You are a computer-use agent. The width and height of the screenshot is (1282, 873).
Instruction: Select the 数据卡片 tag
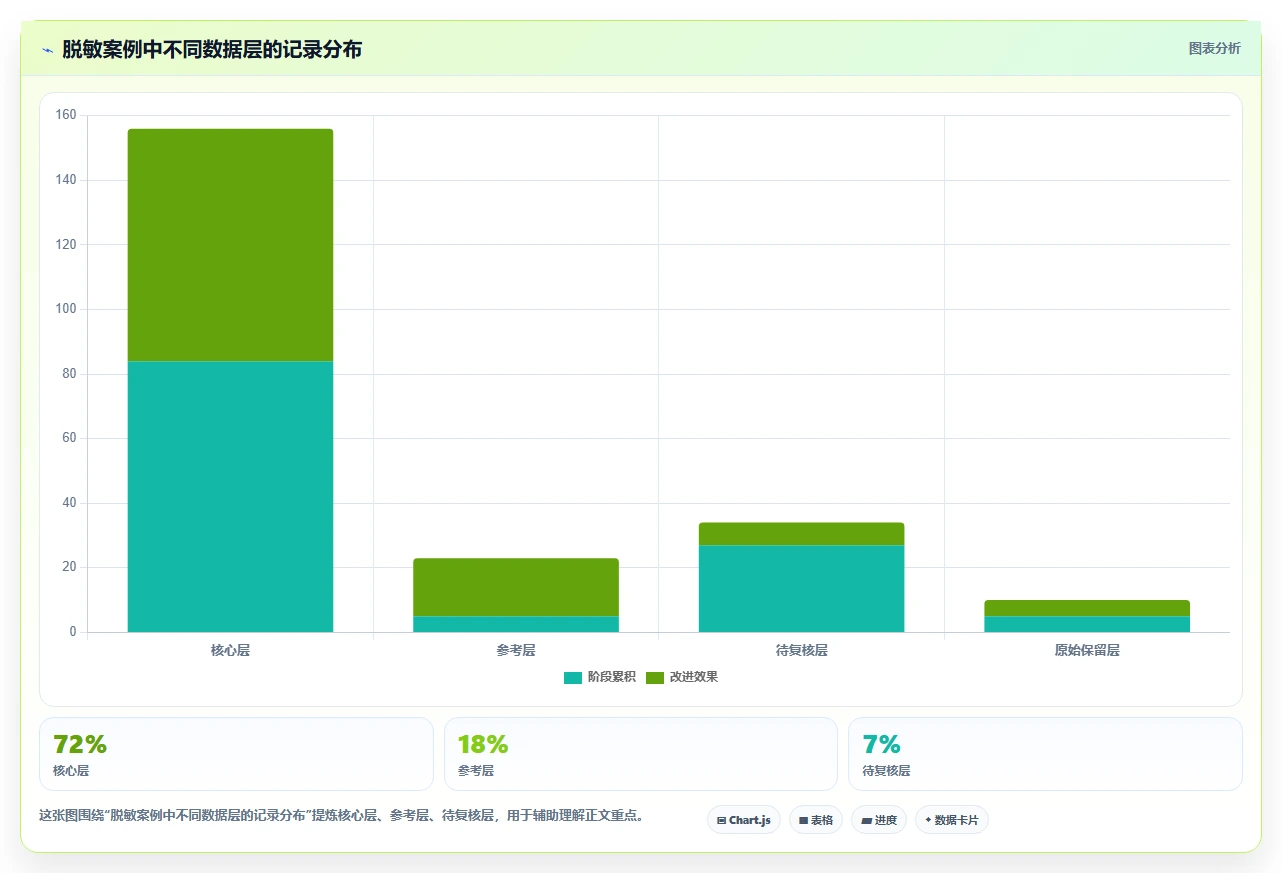click(x=952, y=820)
